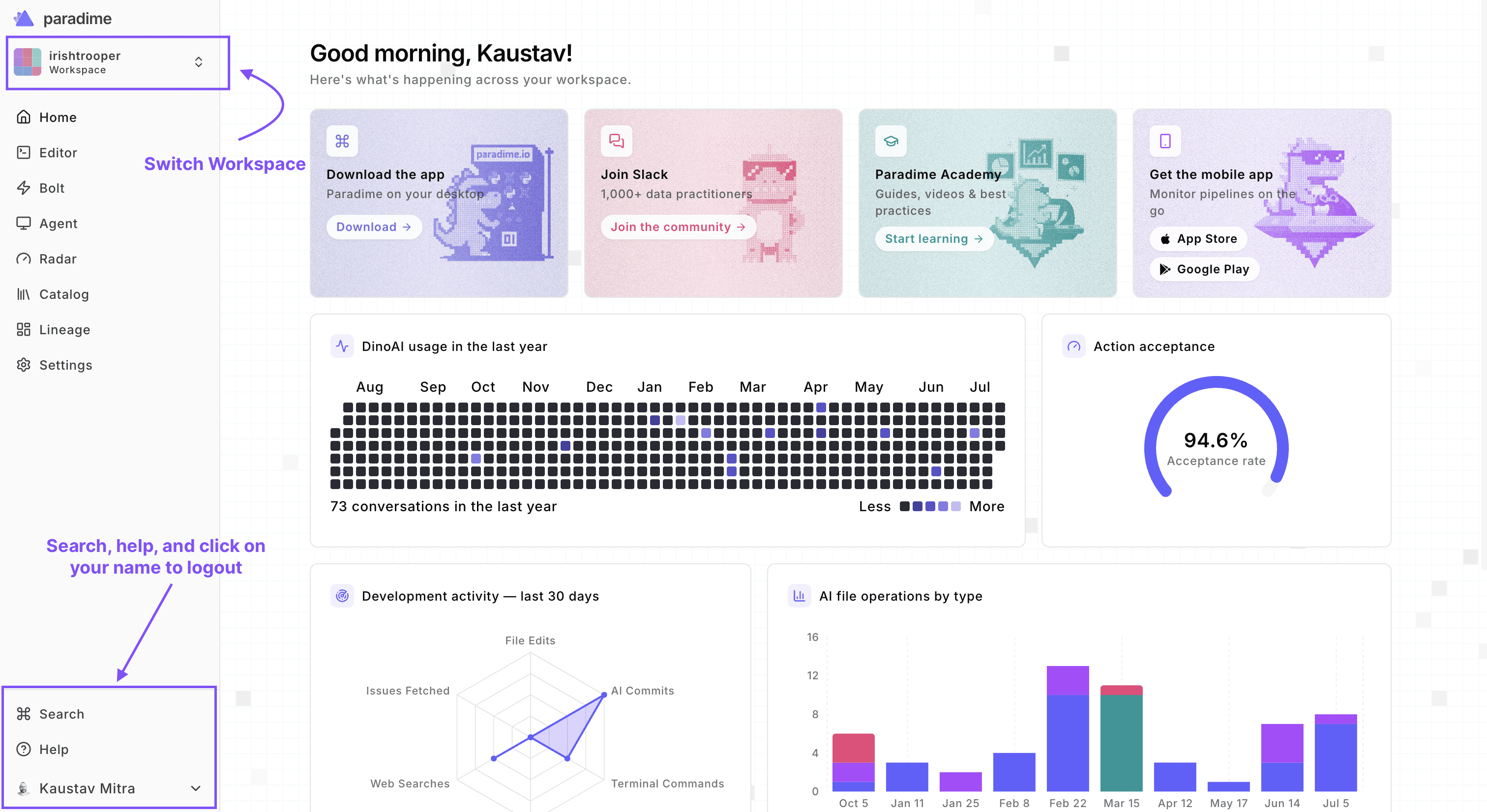This screenshot has width=1487, height=812.
Task: Click the 'Issues Fetched' radar label
Action: pos(408,691)
